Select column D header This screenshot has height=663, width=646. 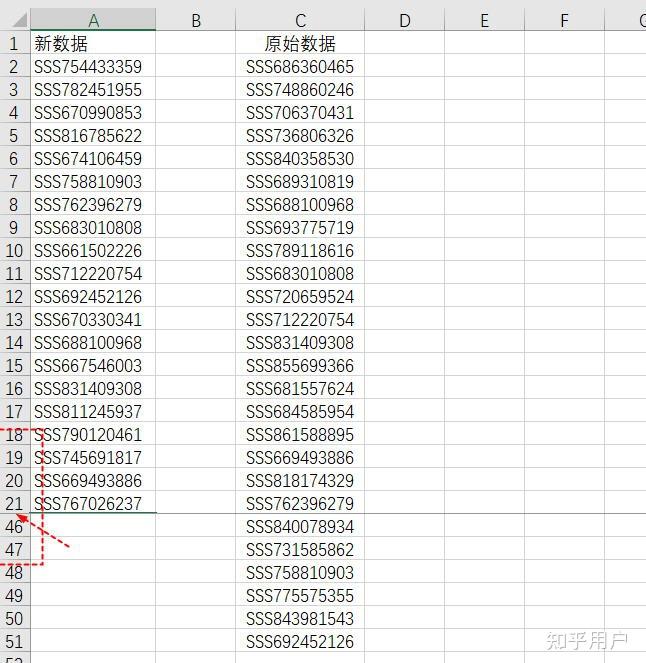[x=405, y=20]
